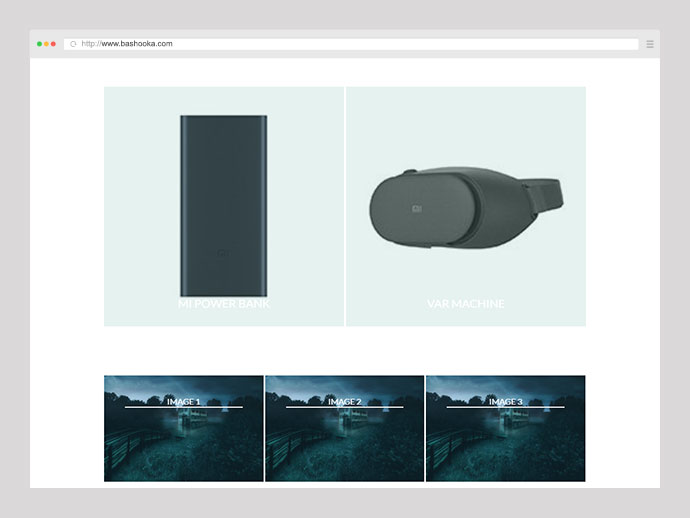Select the Image 2 thumbnail
This screenshot has height=518, width=690.
coord(345,428)
